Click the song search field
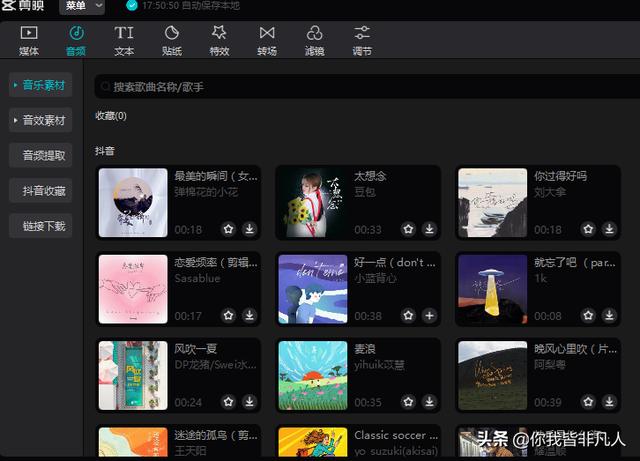640x461 pixels. point(367,87)
